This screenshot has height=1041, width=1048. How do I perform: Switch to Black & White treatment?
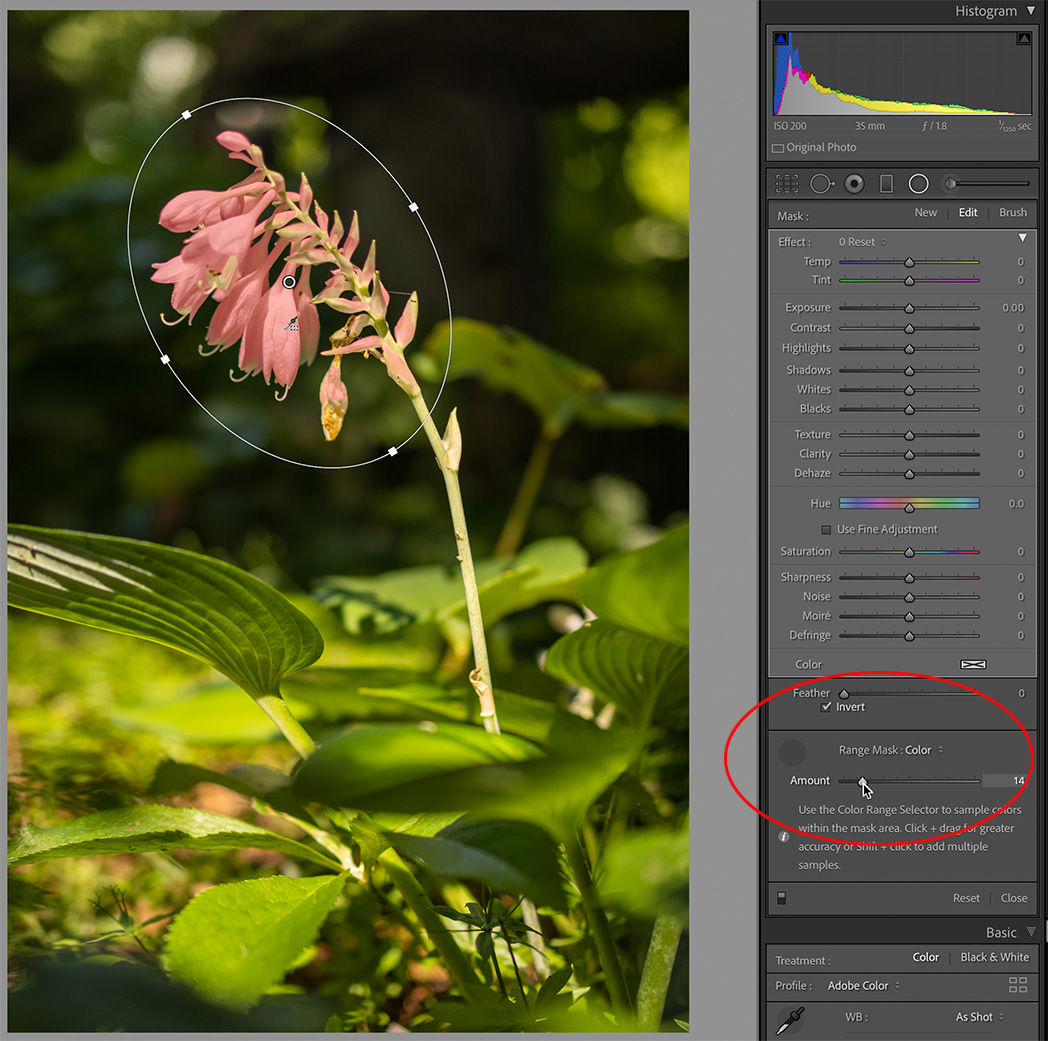(x=993, y=957)
